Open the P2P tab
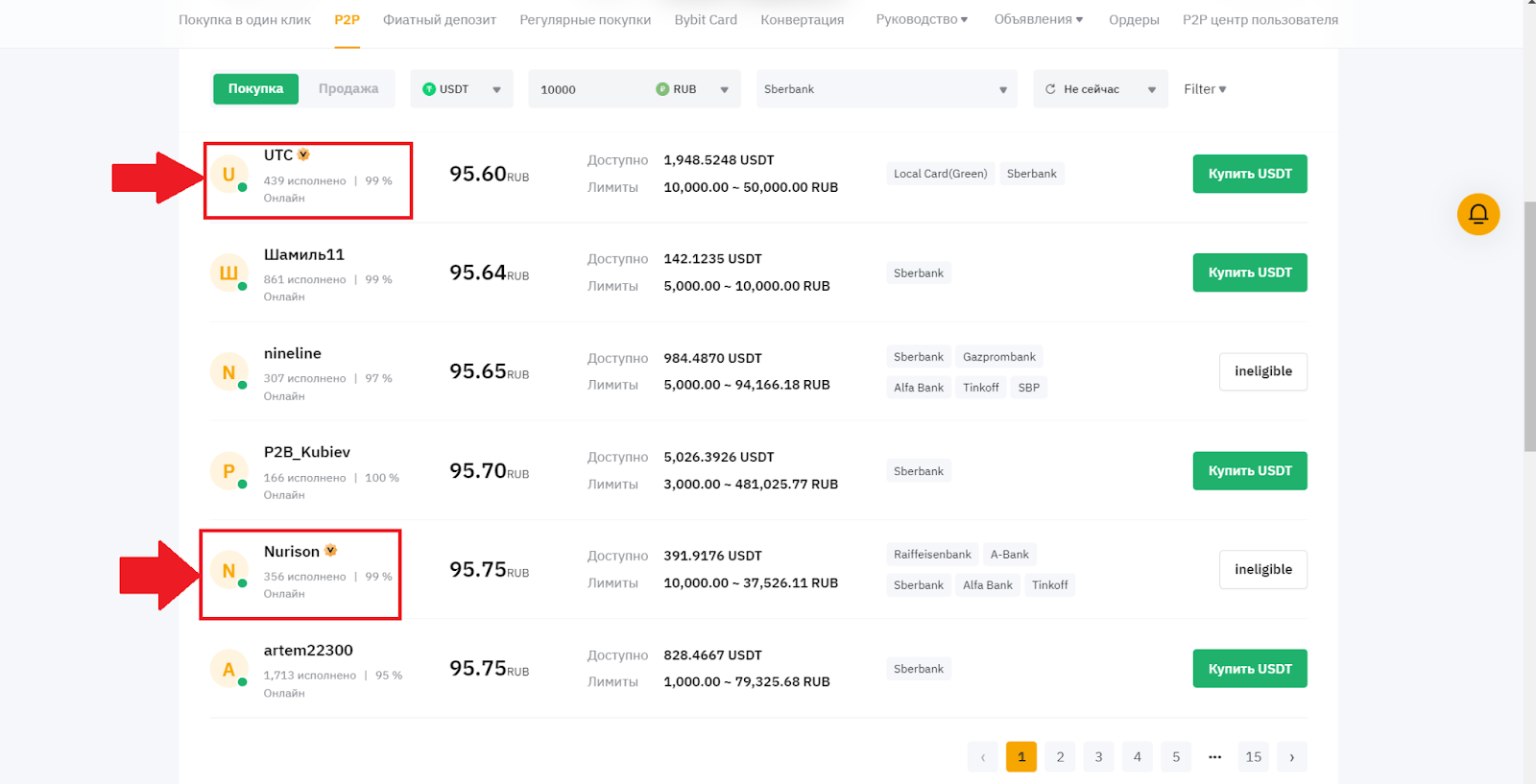 pyautogui.click(x=347, y=19)
